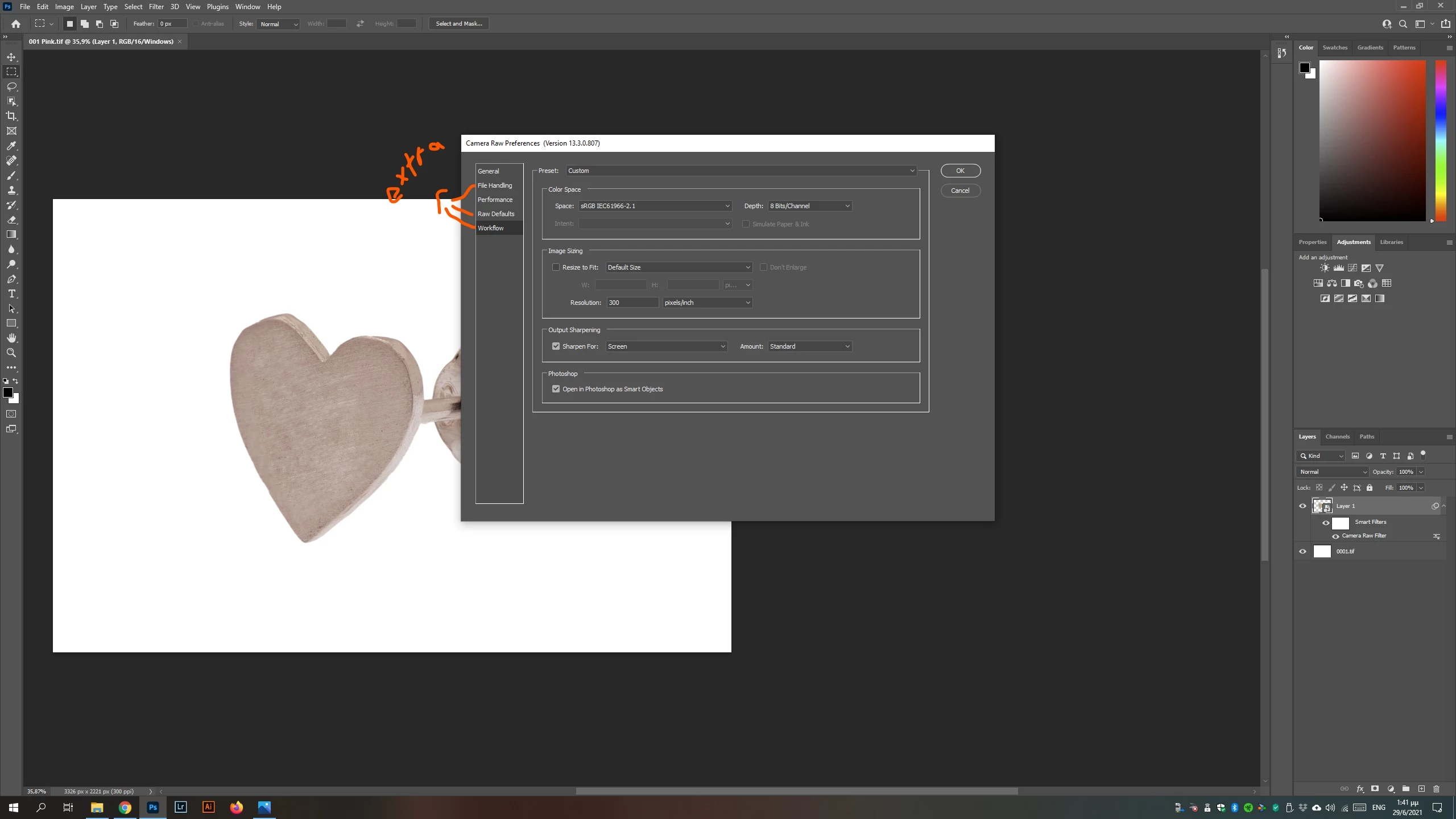Click OK in Camera Raw Preferences
1456x819 pixels.
pos(960,171)
